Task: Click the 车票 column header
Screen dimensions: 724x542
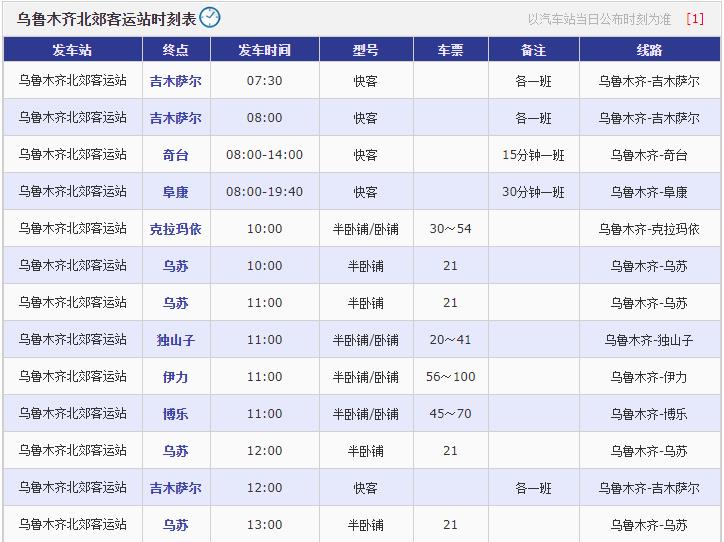Action: (451, 49)
